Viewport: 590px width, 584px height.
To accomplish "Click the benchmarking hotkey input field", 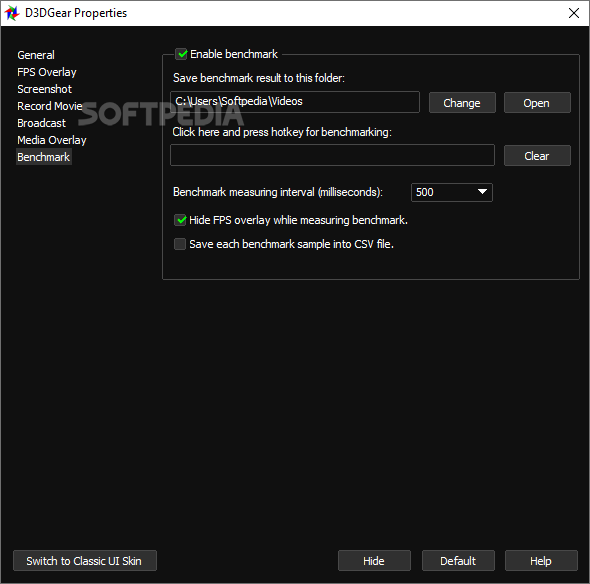I will (332, 155).
